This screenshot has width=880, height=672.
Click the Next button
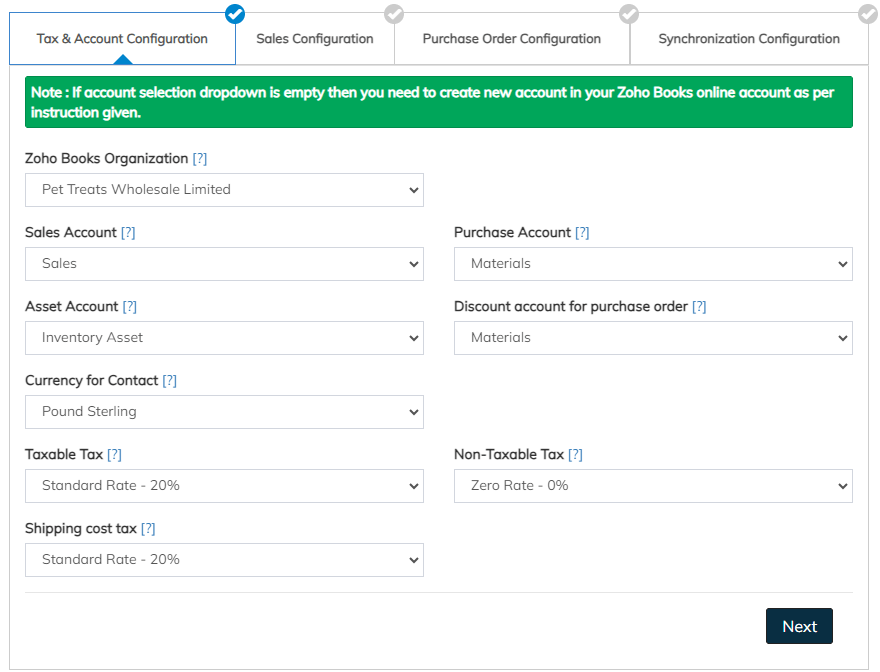coord(799,626)
